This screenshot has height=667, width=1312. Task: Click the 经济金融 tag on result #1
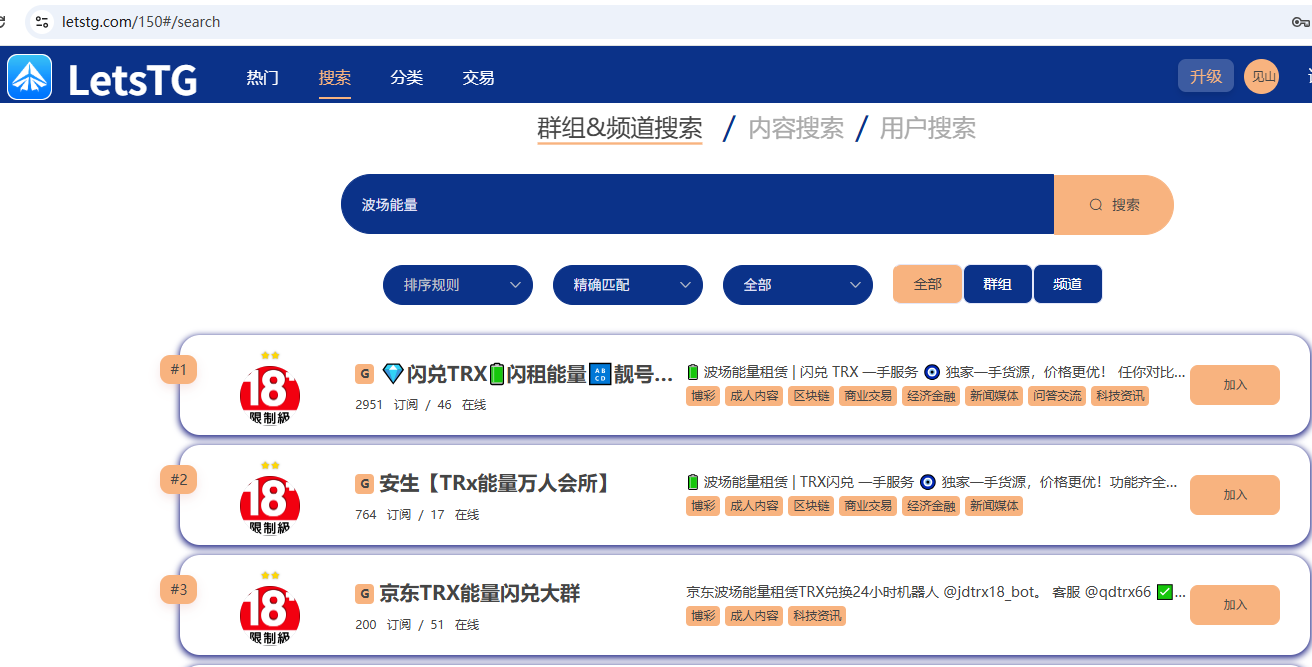pos(931,396)
